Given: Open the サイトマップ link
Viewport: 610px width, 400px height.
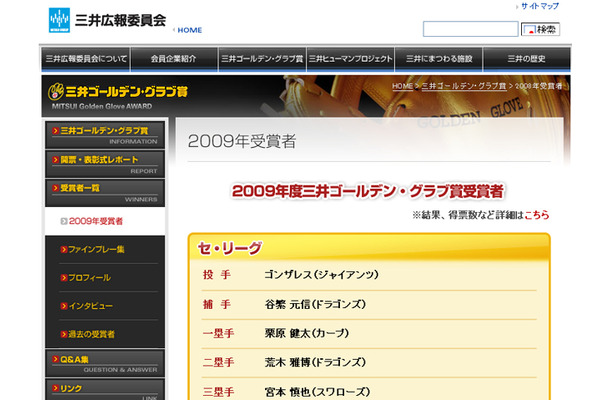Looking at the screenshot, I should (540, 6).
